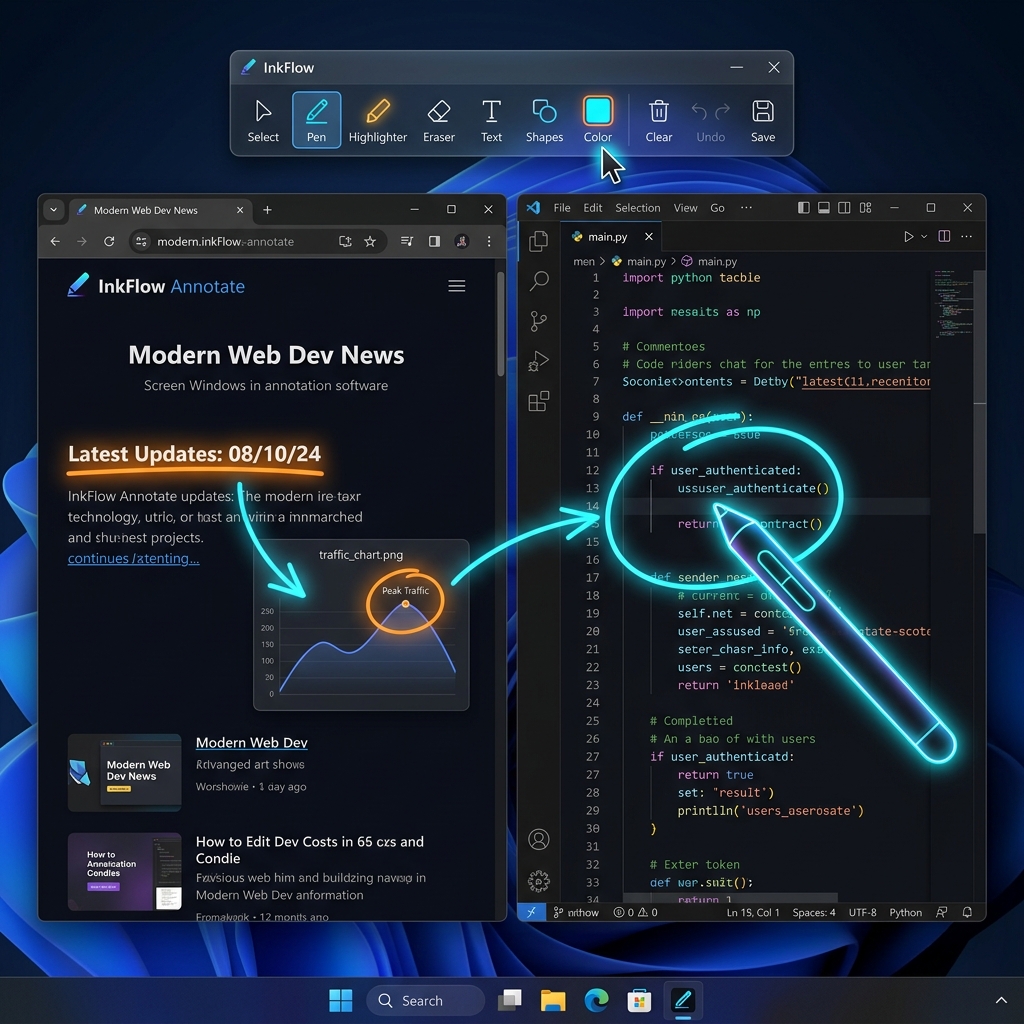Split the VS Code editor right
The width and height of the screenshot is (1024, 1024).
(944, 236)
